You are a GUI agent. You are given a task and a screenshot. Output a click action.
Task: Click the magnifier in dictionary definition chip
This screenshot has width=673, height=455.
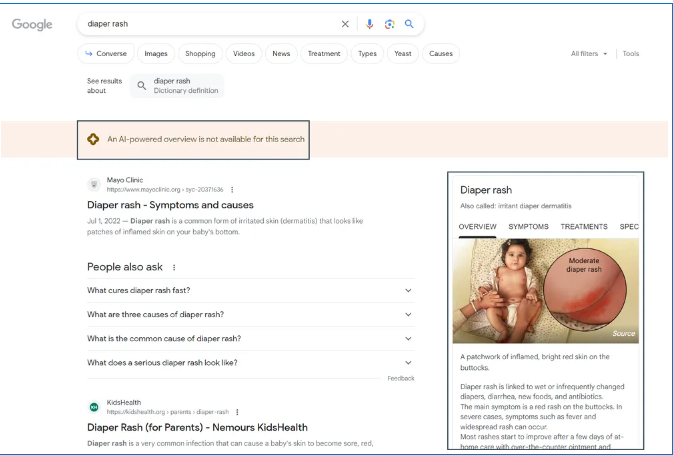142,85
